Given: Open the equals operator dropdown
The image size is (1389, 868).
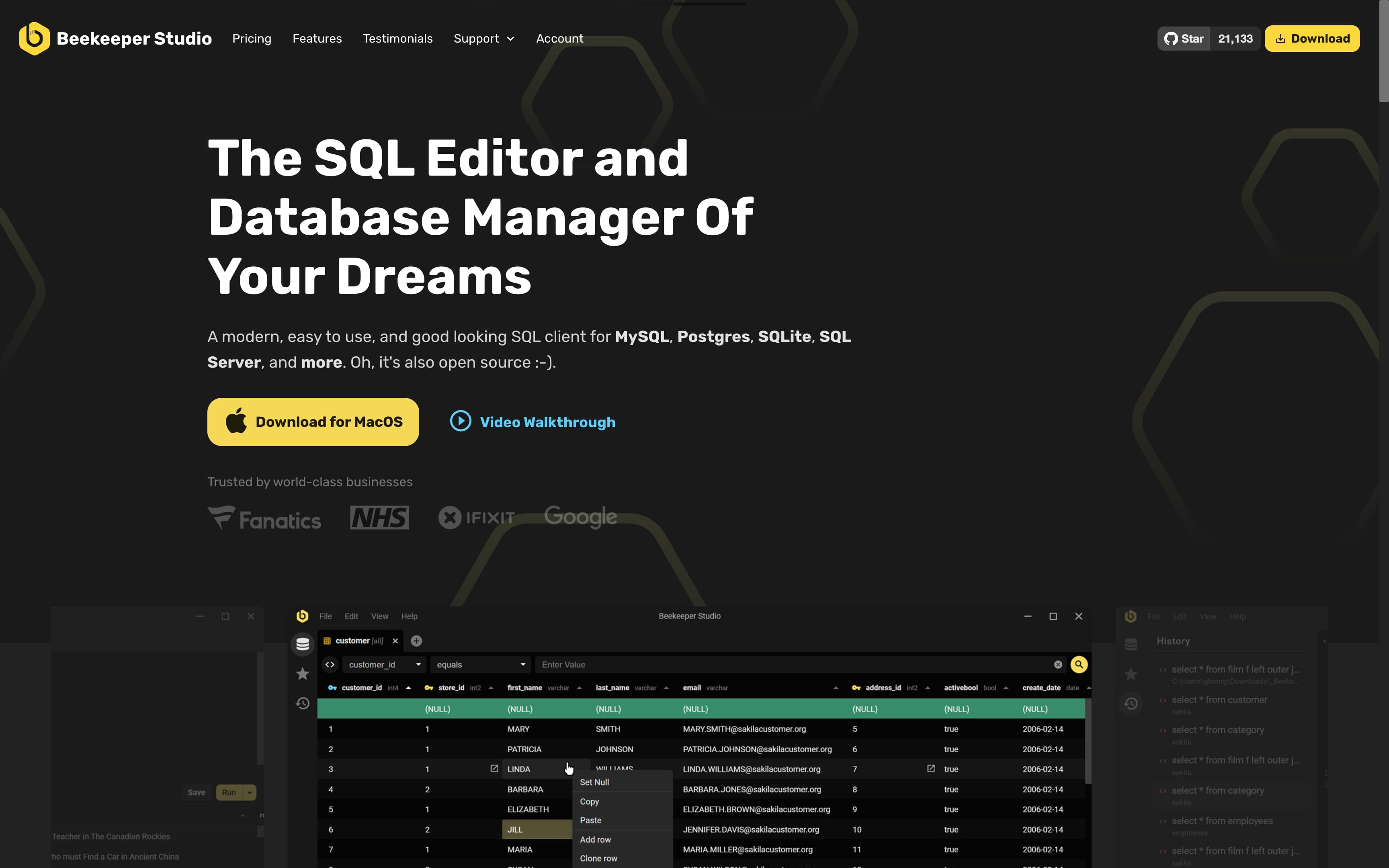Looking at the screenshot, I should pyautogui.click(x=481, y=665).
